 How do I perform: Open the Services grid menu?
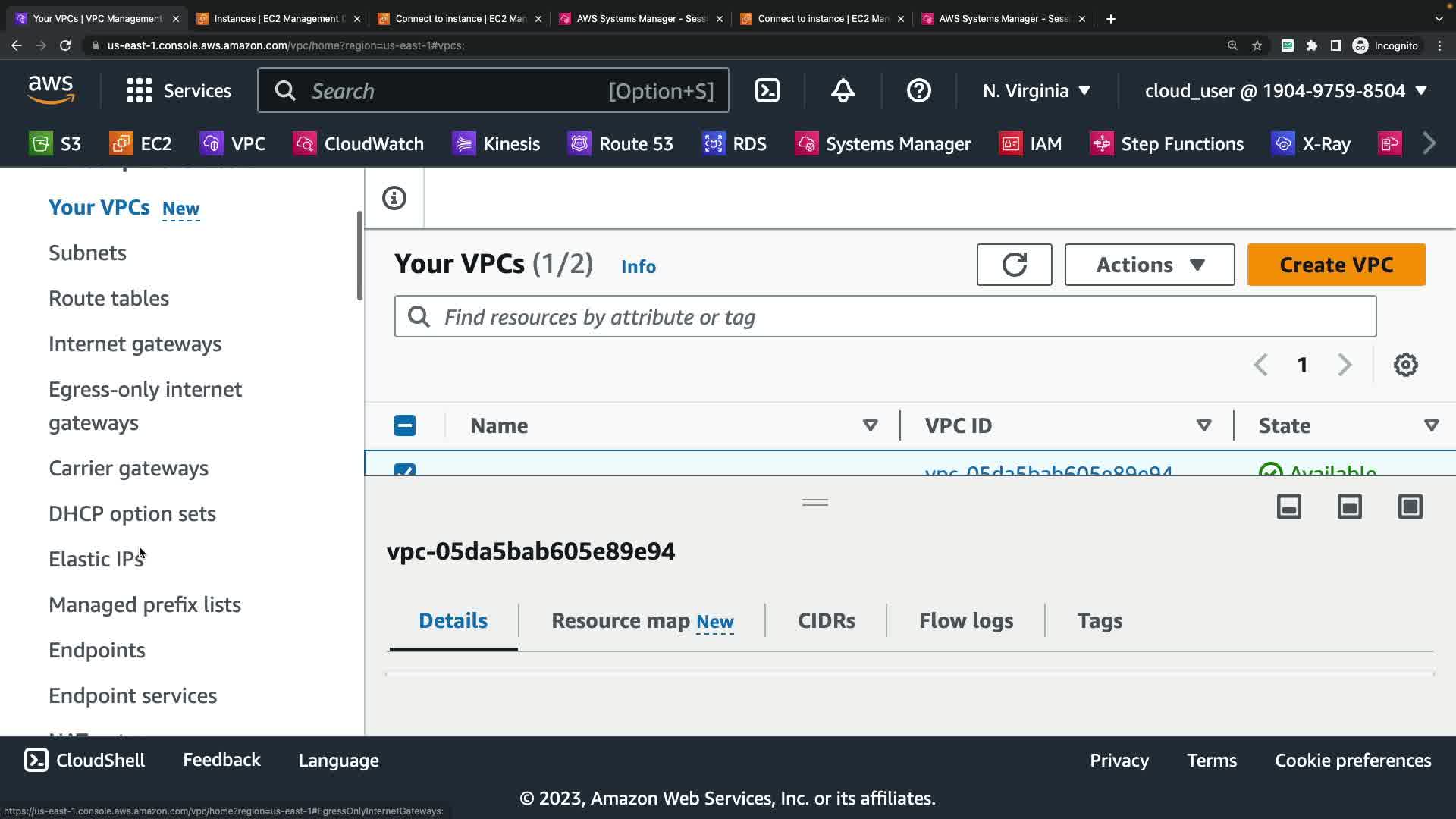[x=179, y=91]
